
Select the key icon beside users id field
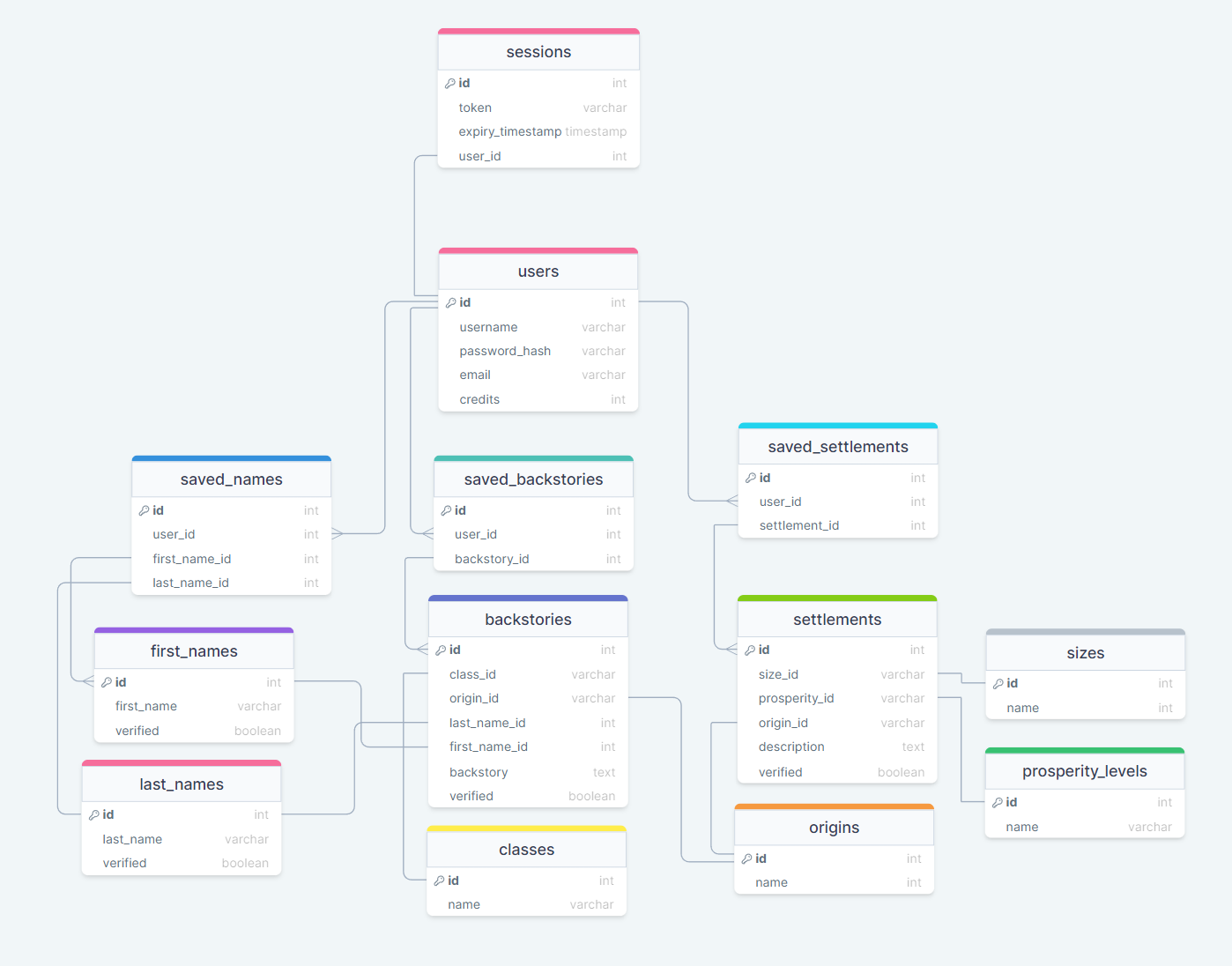pyautogui.click(x=449, y=302)
